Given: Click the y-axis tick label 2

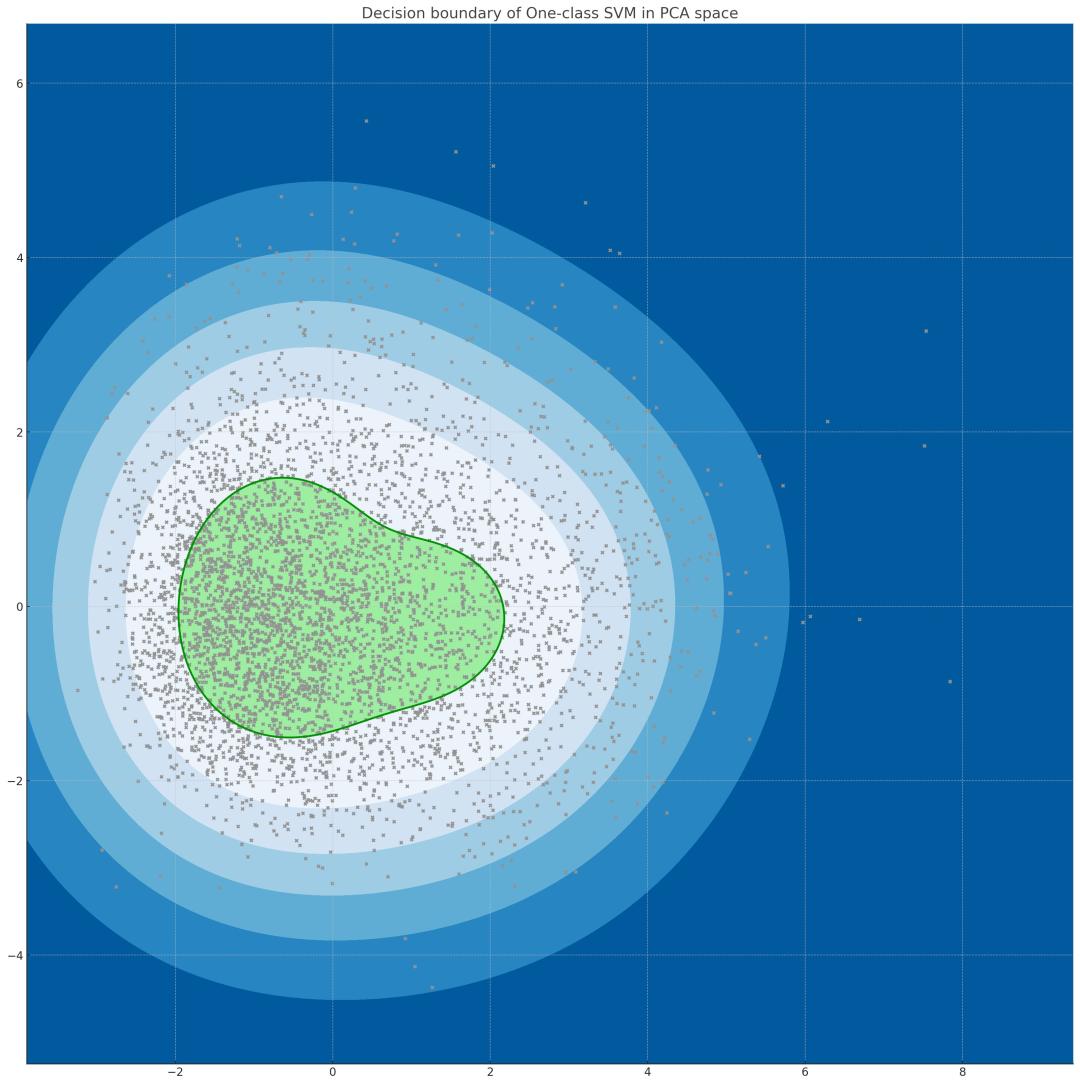Looking at the screenshot, I should 19,432.
